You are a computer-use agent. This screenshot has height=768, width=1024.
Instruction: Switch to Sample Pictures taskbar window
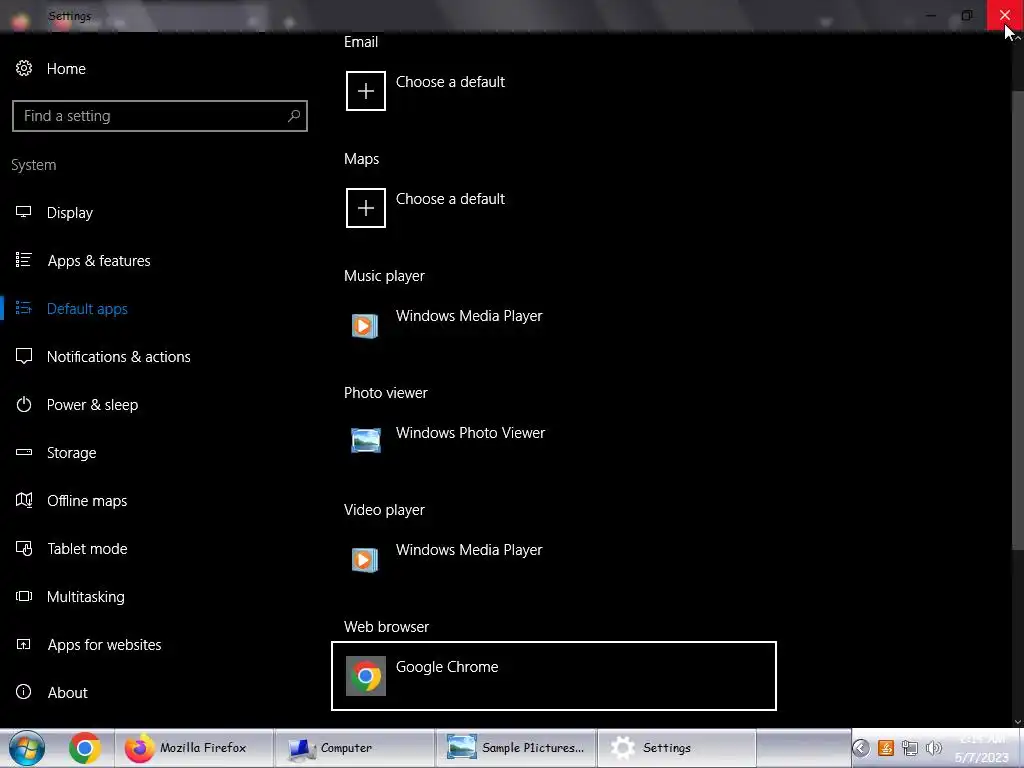[x=516, y=748]
